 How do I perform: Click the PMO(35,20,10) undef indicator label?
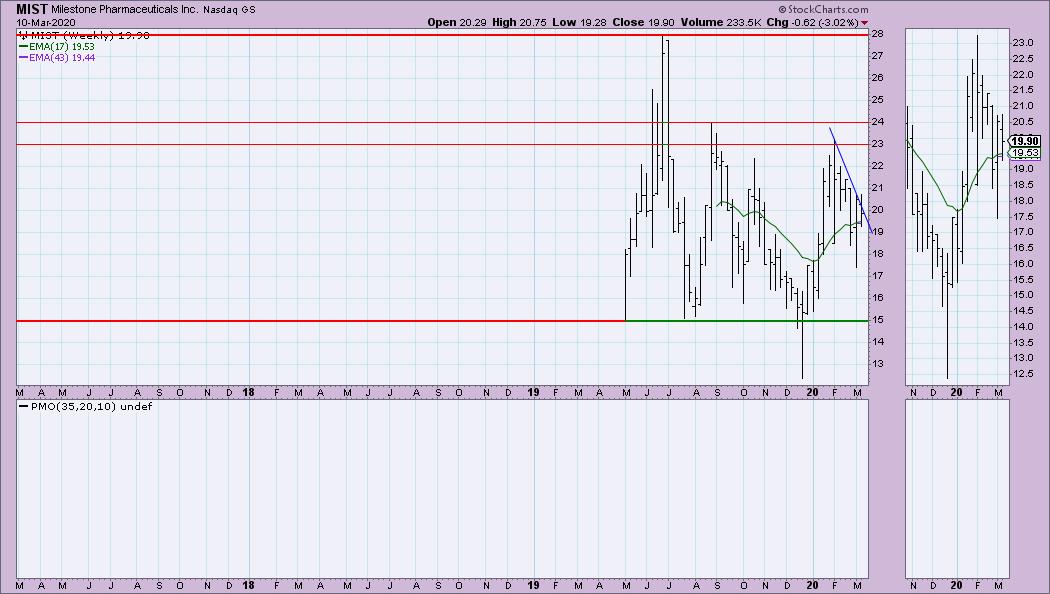tap(86, 406)
